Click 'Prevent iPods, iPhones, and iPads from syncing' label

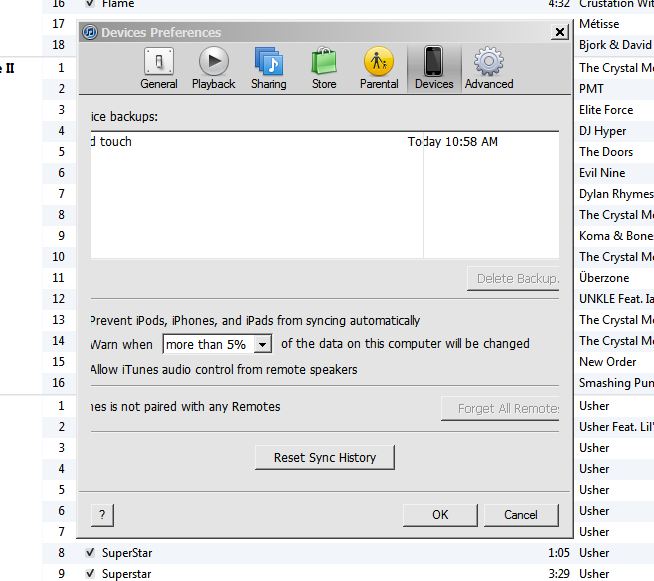[x=255, y=320]
